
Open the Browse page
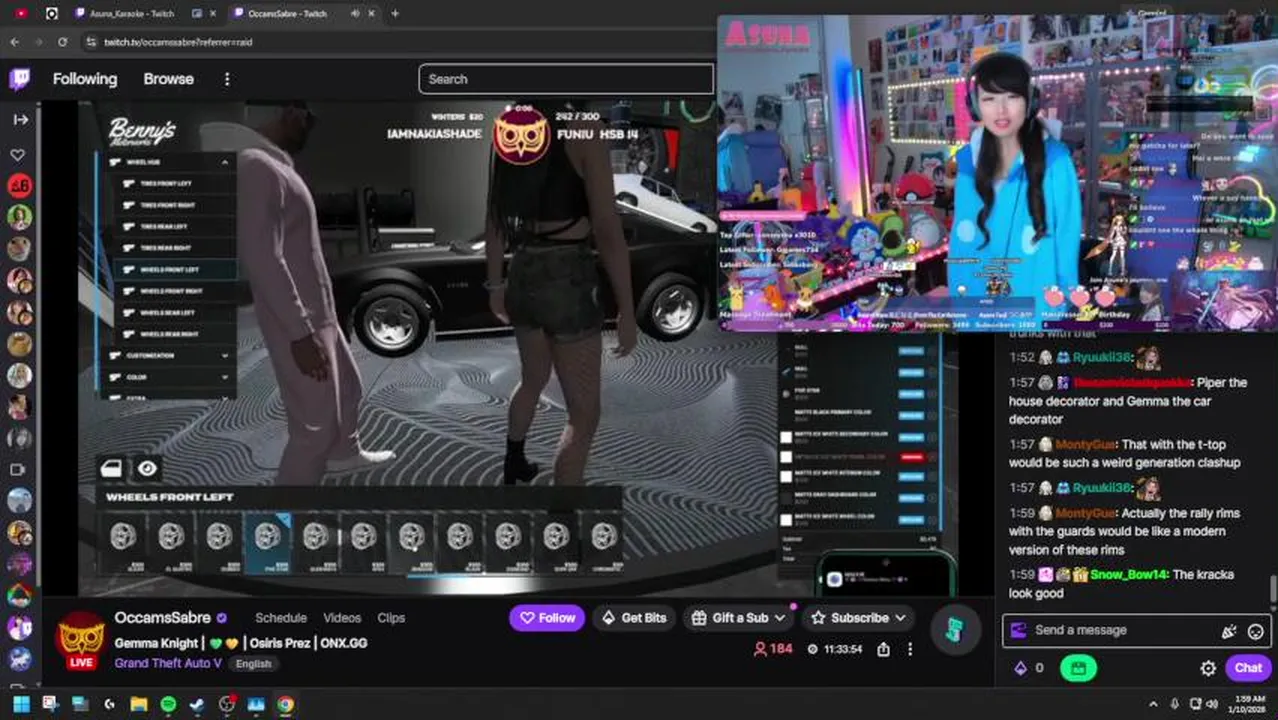coord(168,79)
